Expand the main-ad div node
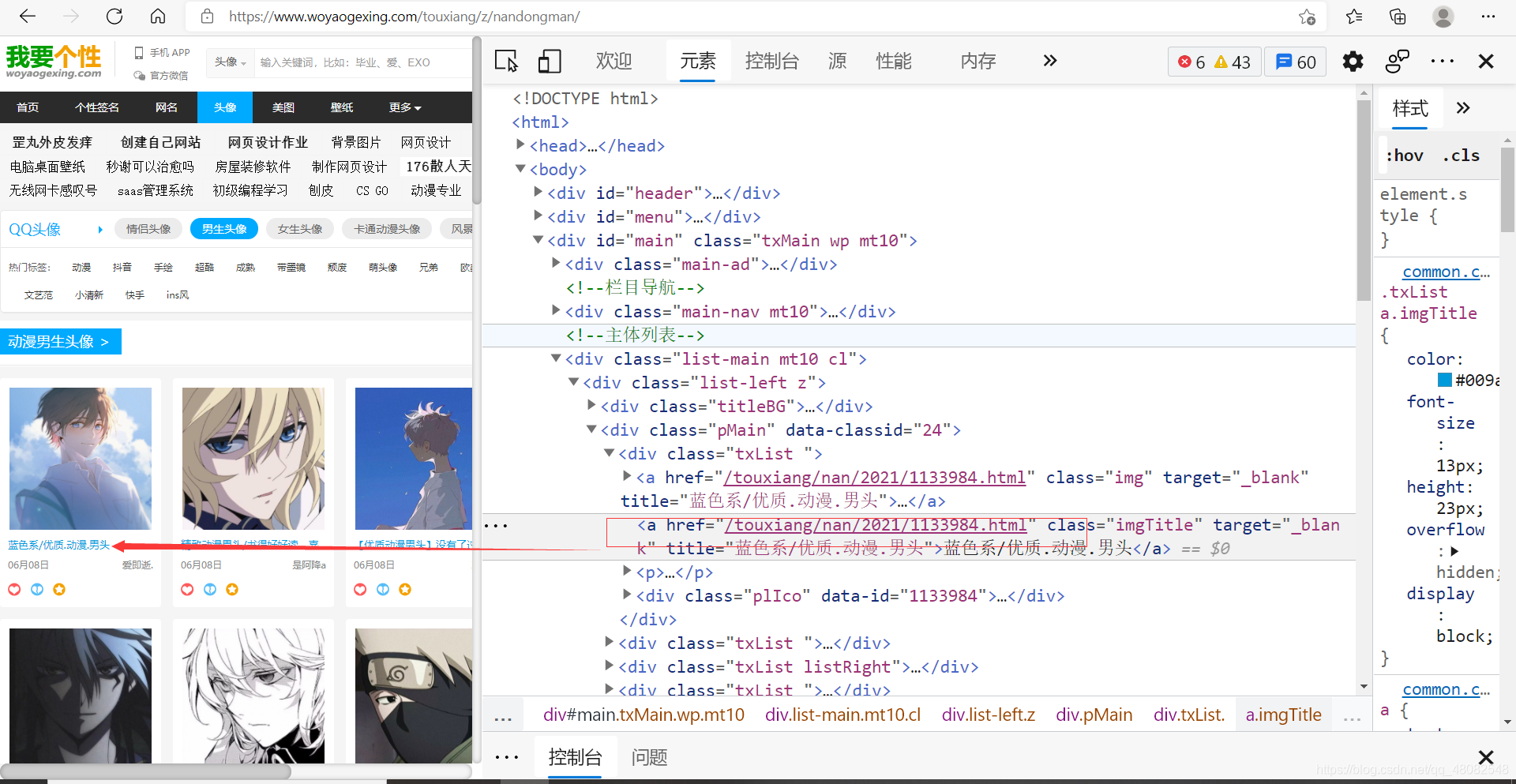 (x=556, y=263)
